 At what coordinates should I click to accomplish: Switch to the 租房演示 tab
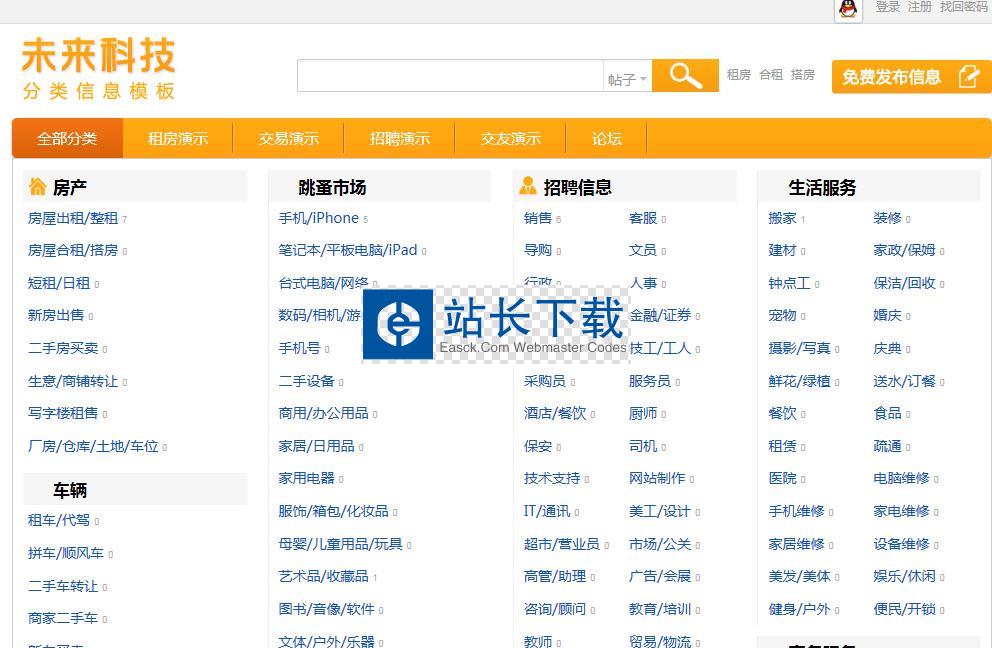(x=178, y=139)
